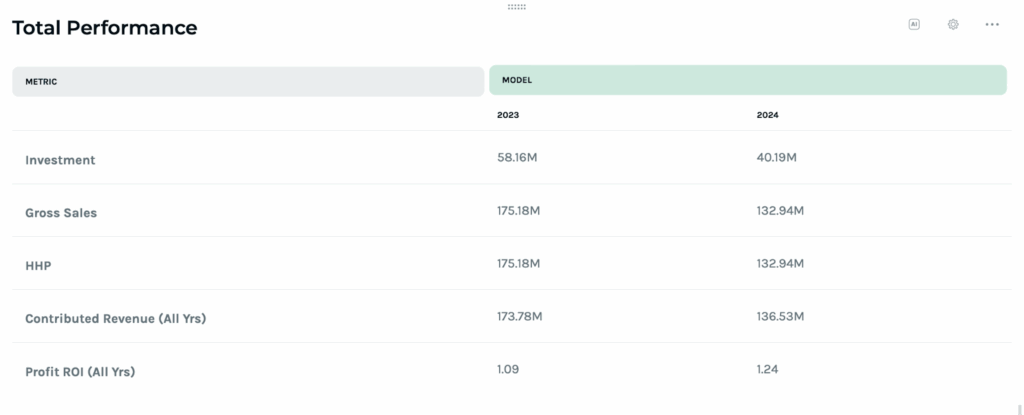Grab the drag handle at top center
This screenshot has width=1024, height=415.
click(517, 7)
